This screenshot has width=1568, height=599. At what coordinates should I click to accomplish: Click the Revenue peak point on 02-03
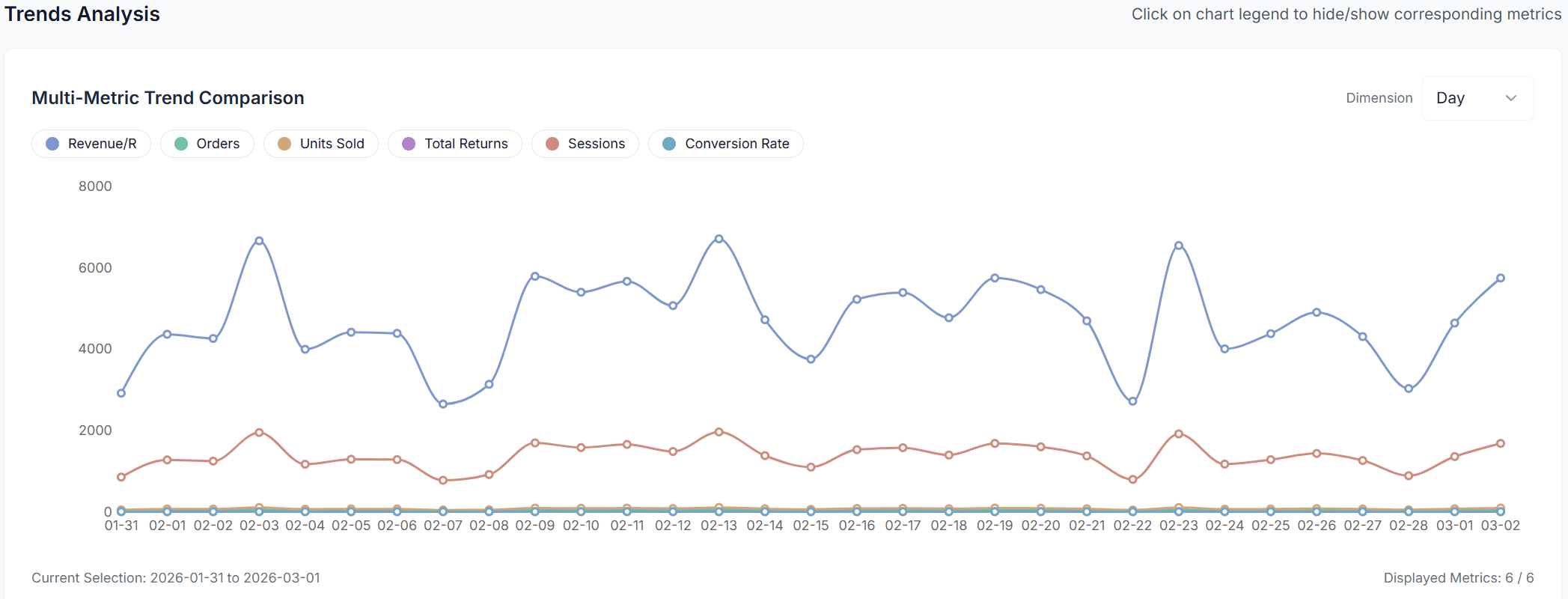[x=259, y=241]
